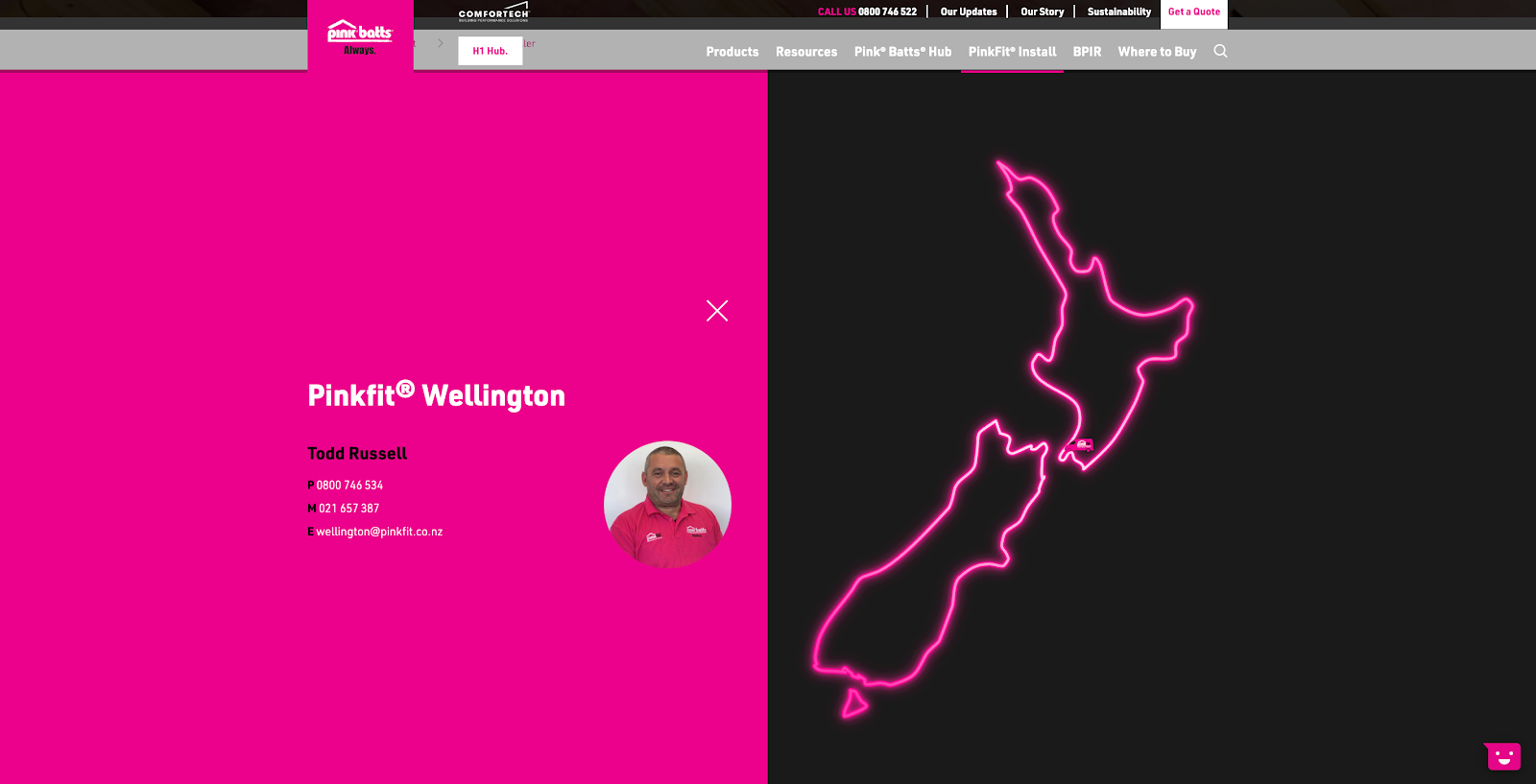Viewport: 1536px width, 784px height.
Task: Click the Pinkfit Wellington heading
Action: [437, 395]
